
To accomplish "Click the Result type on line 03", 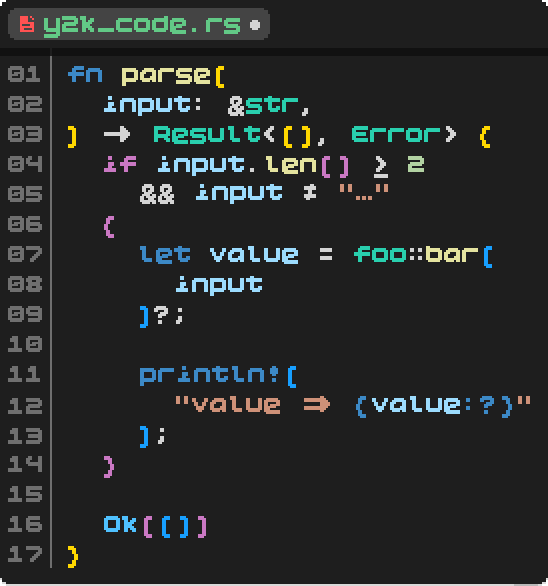I will tap(207, 135).
